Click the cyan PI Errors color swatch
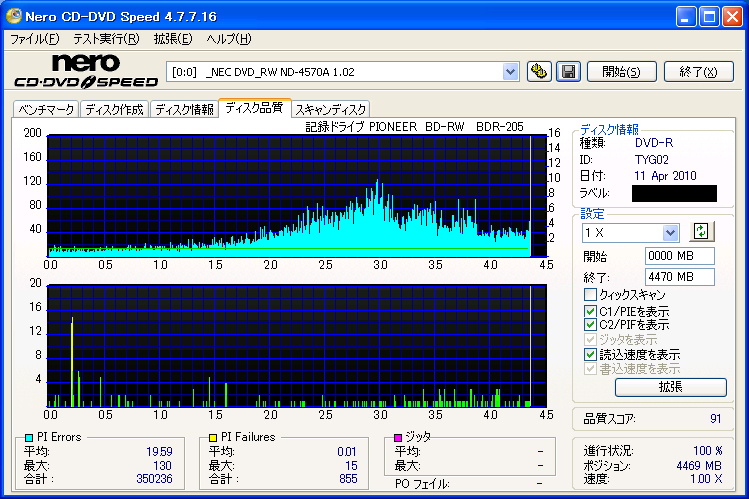Image resolution: width=749 pixels, height=499 pixels. tap(29, 437)
